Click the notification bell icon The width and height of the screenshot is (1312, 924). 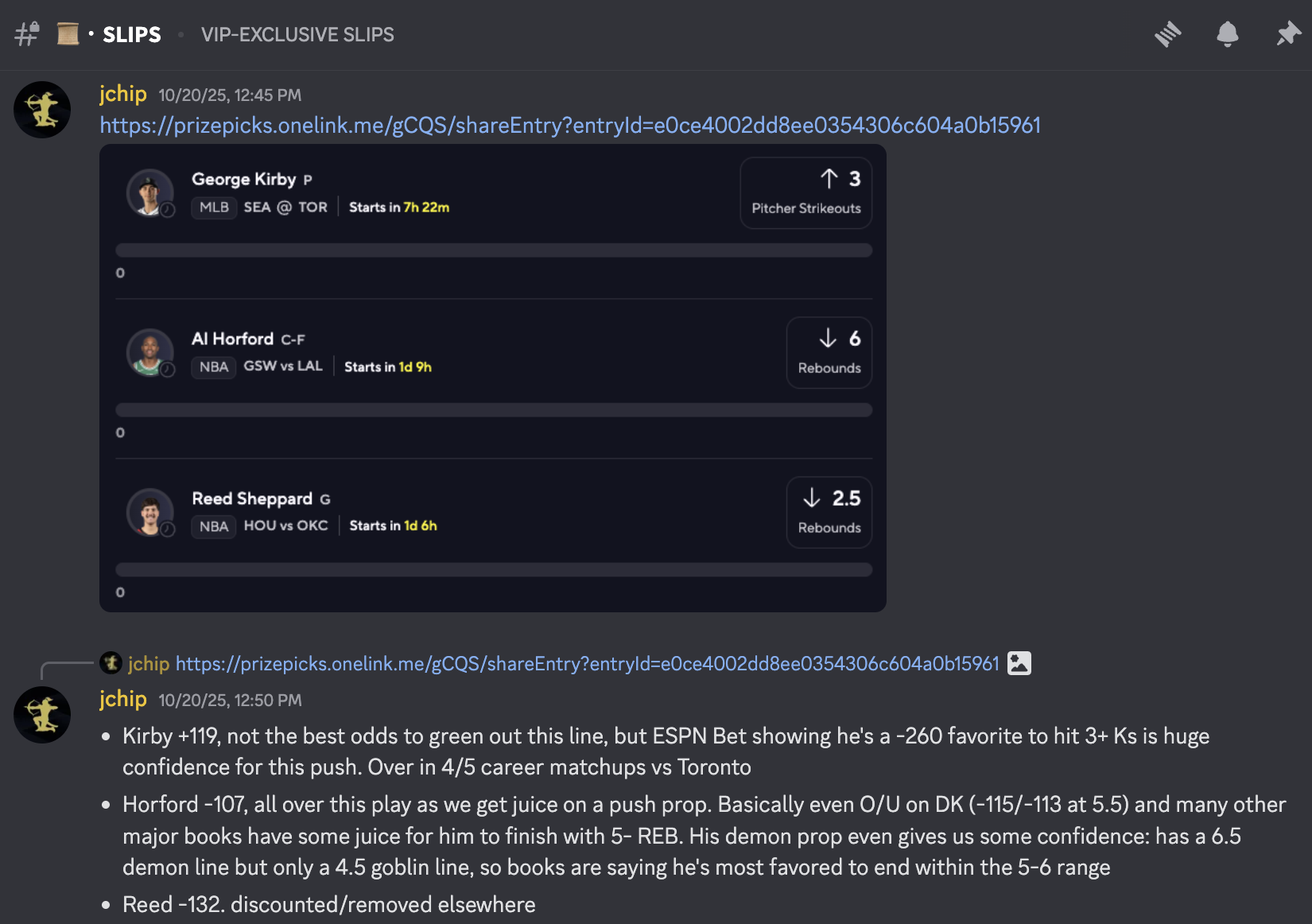tap(1227, 34)
